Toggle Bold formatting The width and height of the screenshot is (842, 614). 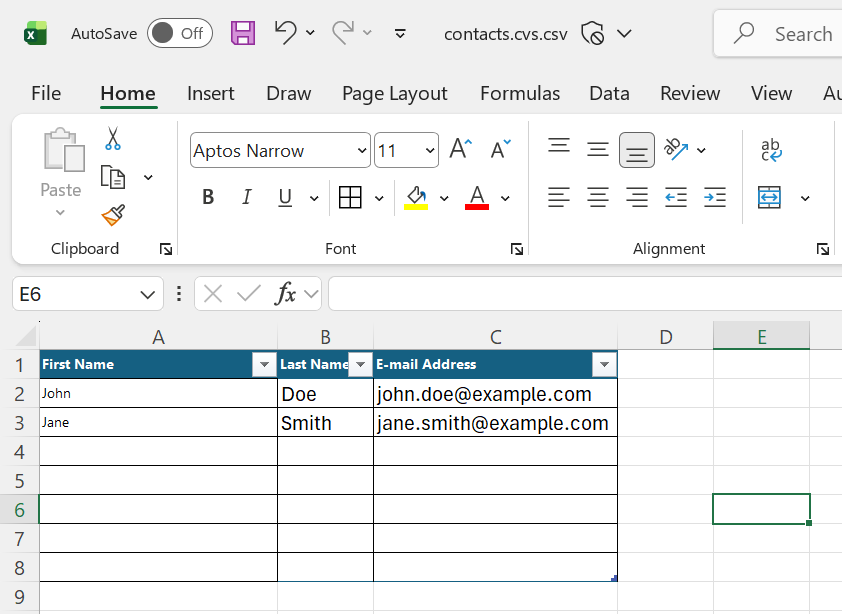(x=208, y=198)
